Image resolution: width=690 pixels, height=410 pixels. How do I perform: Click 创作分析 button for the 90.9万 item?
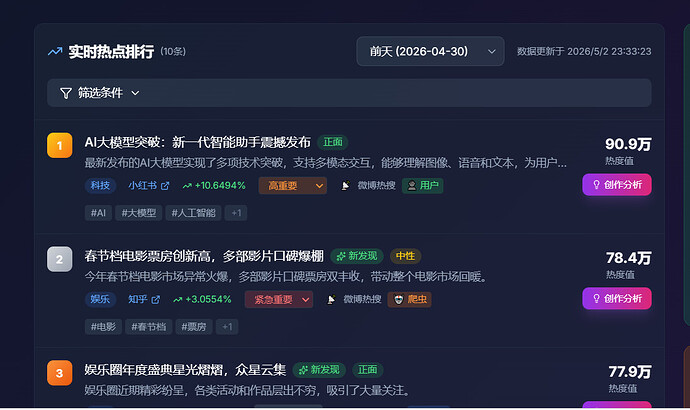click(x=617, y=185)
